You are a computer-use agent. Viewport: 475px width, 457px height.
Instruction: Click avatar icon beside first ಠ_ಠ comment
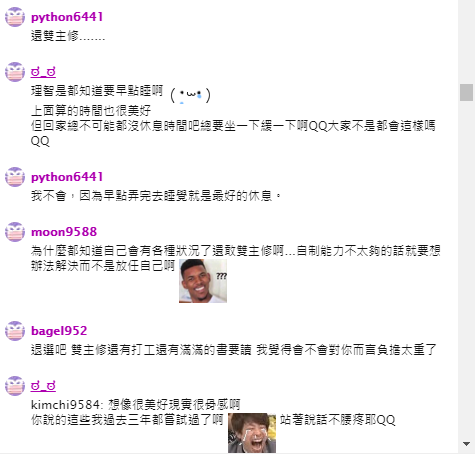coord(15,72)
